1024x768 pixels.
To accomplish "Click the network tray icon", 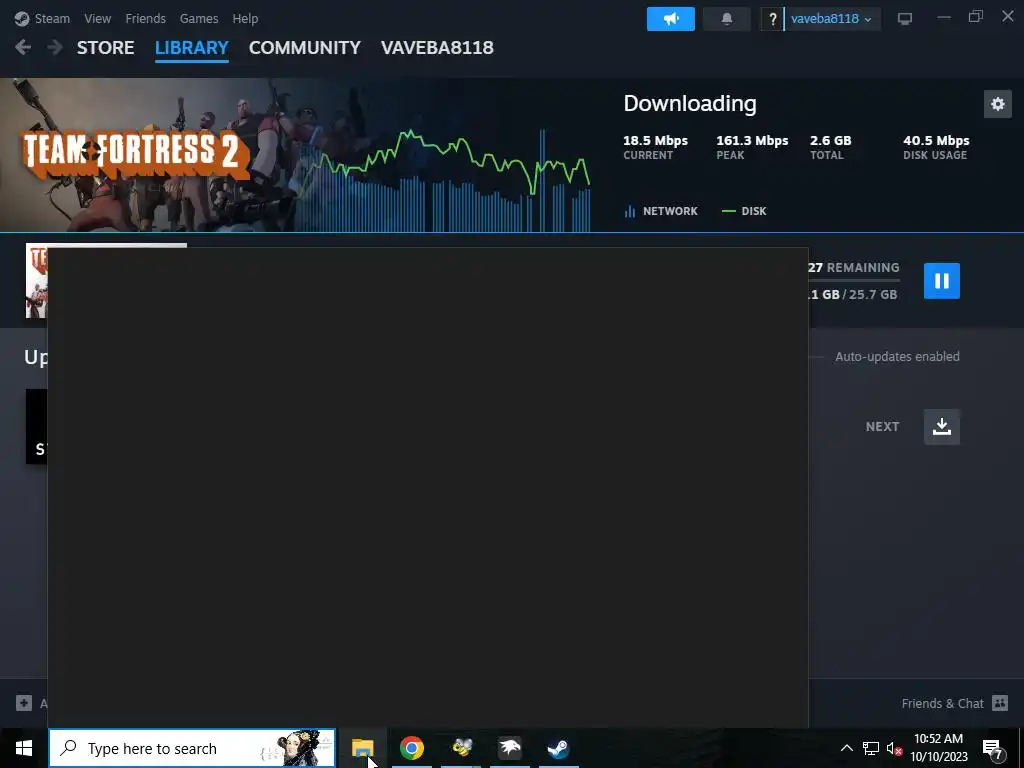I will [x=871, y=748].
